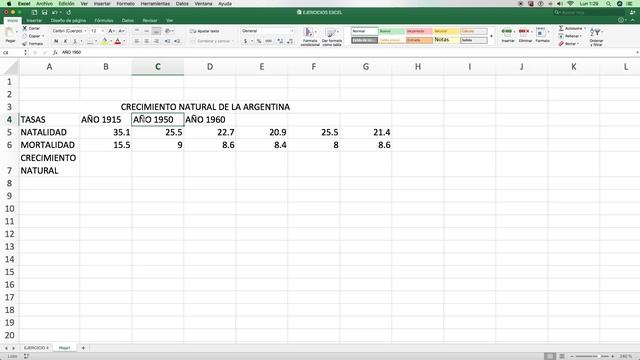Apply the thousands separator 000 style
Viewport: 640px width, 360px height.
269,41
